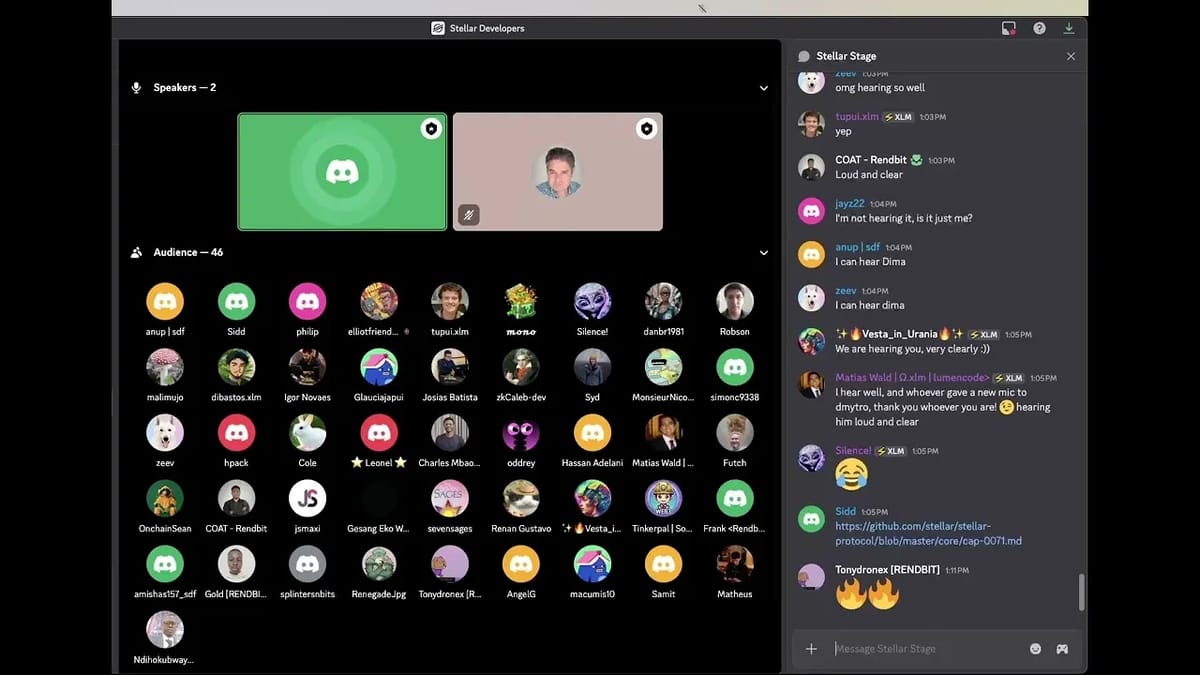The image size is (1200, 675).
Task: Click the game controller icon in message box
Action: coord(1062,649)
